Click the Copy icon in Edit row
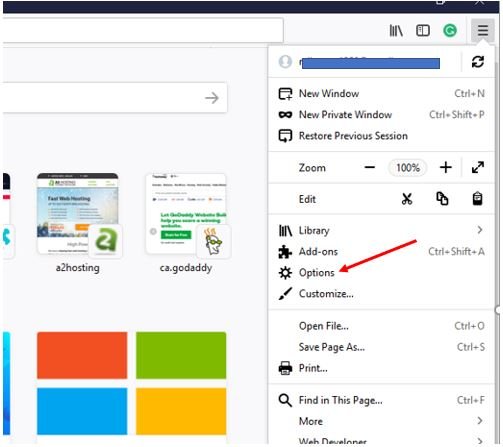This screenshot has height=447, width=503. click(x=442, y=199)
